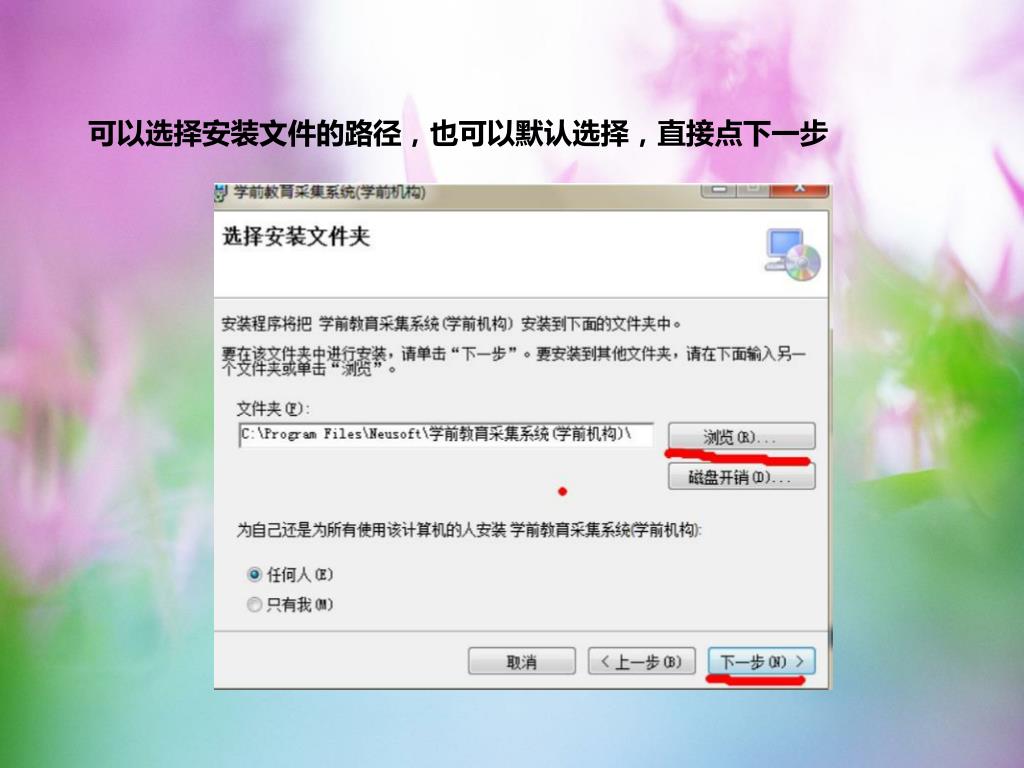Click the 选择安装文件夹 dialog heading
Image resolution: width=1024 pixels, height=768 pixels.
[296, 236]
